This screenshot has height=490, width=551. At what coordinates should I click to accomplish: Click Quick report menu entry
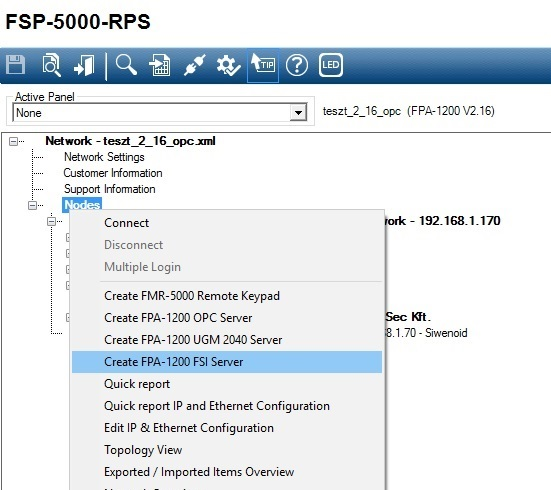[x=227, y=384]
